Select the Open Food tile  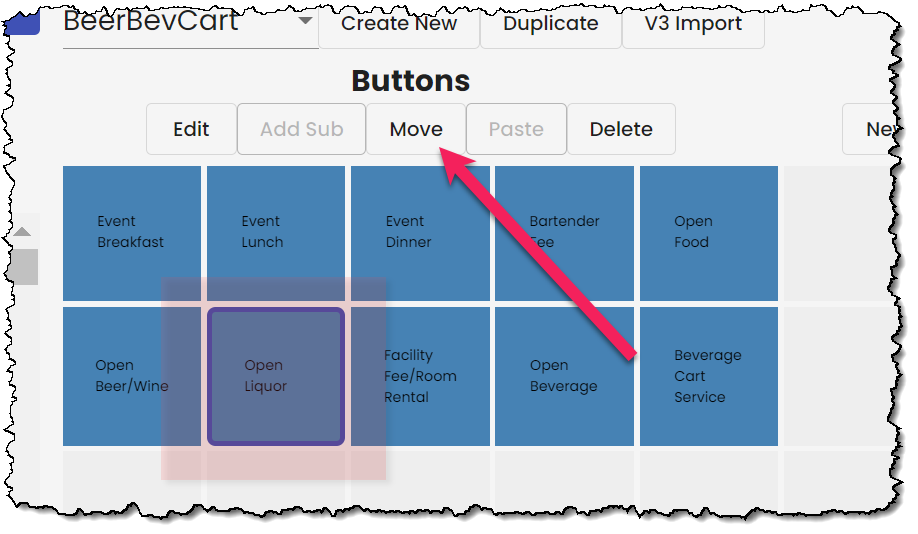click(x=709, y=233)
